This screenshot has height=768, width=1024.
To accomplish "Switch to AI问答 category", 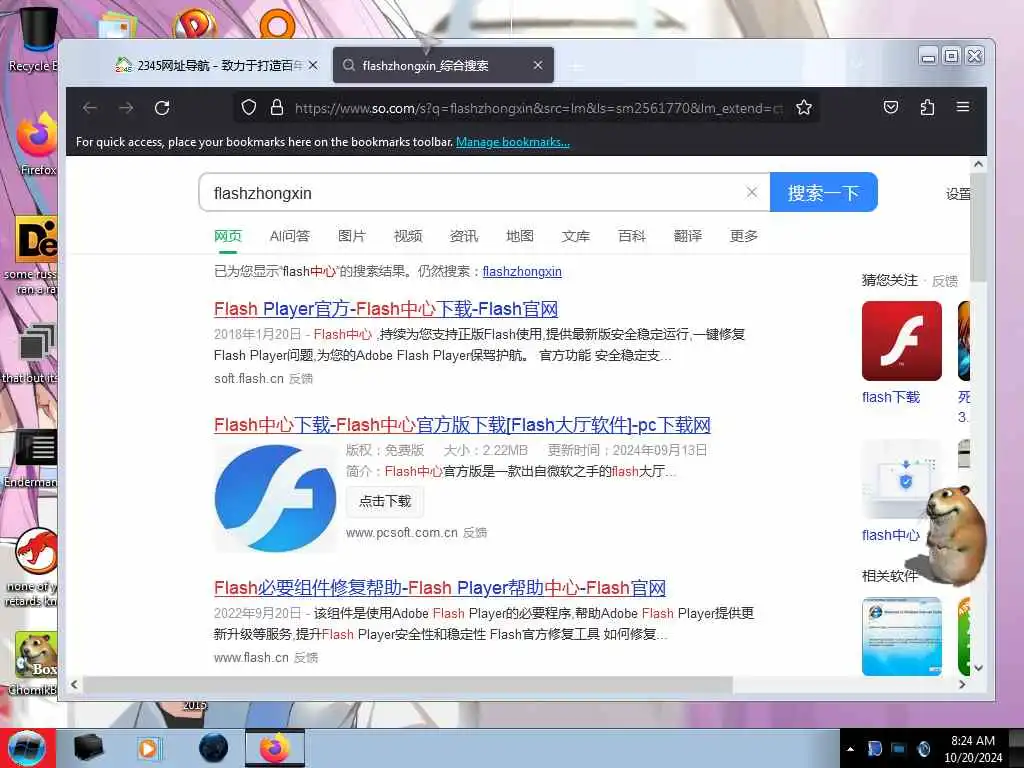I will 289,236.
